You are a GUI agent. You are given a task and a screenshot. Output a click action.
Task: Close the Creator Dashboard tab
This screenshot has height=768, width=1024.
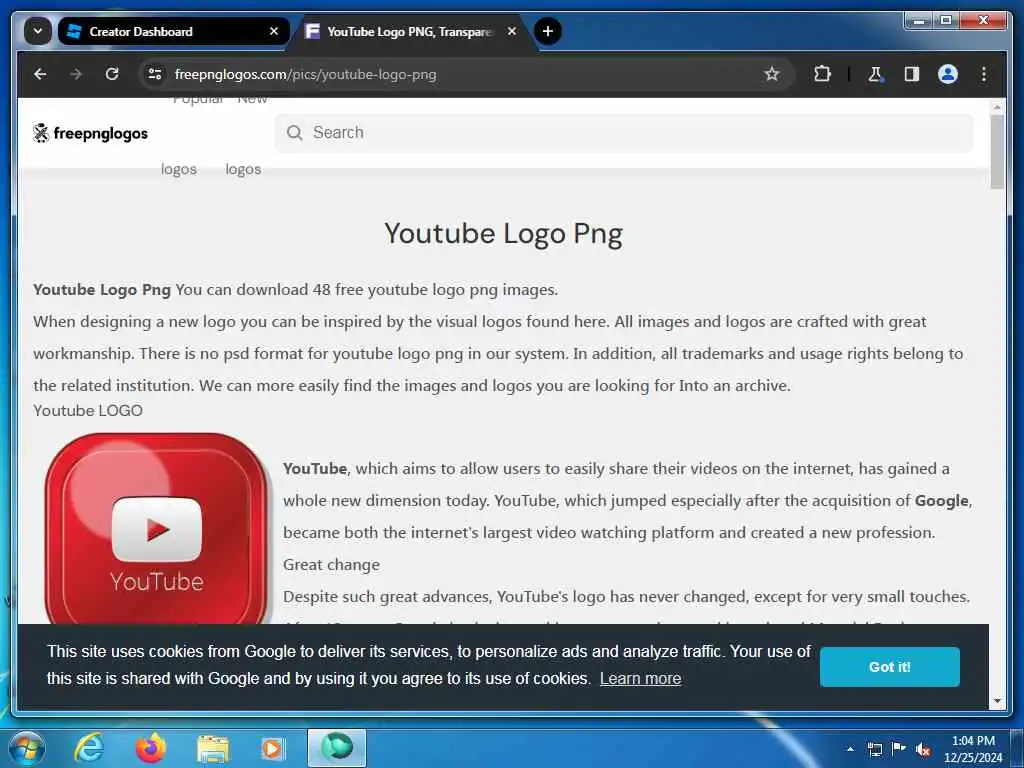[274, 31]
